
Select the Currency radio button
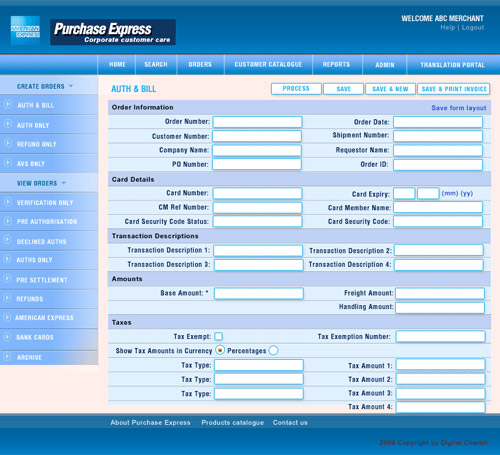[x=220, y=350]
